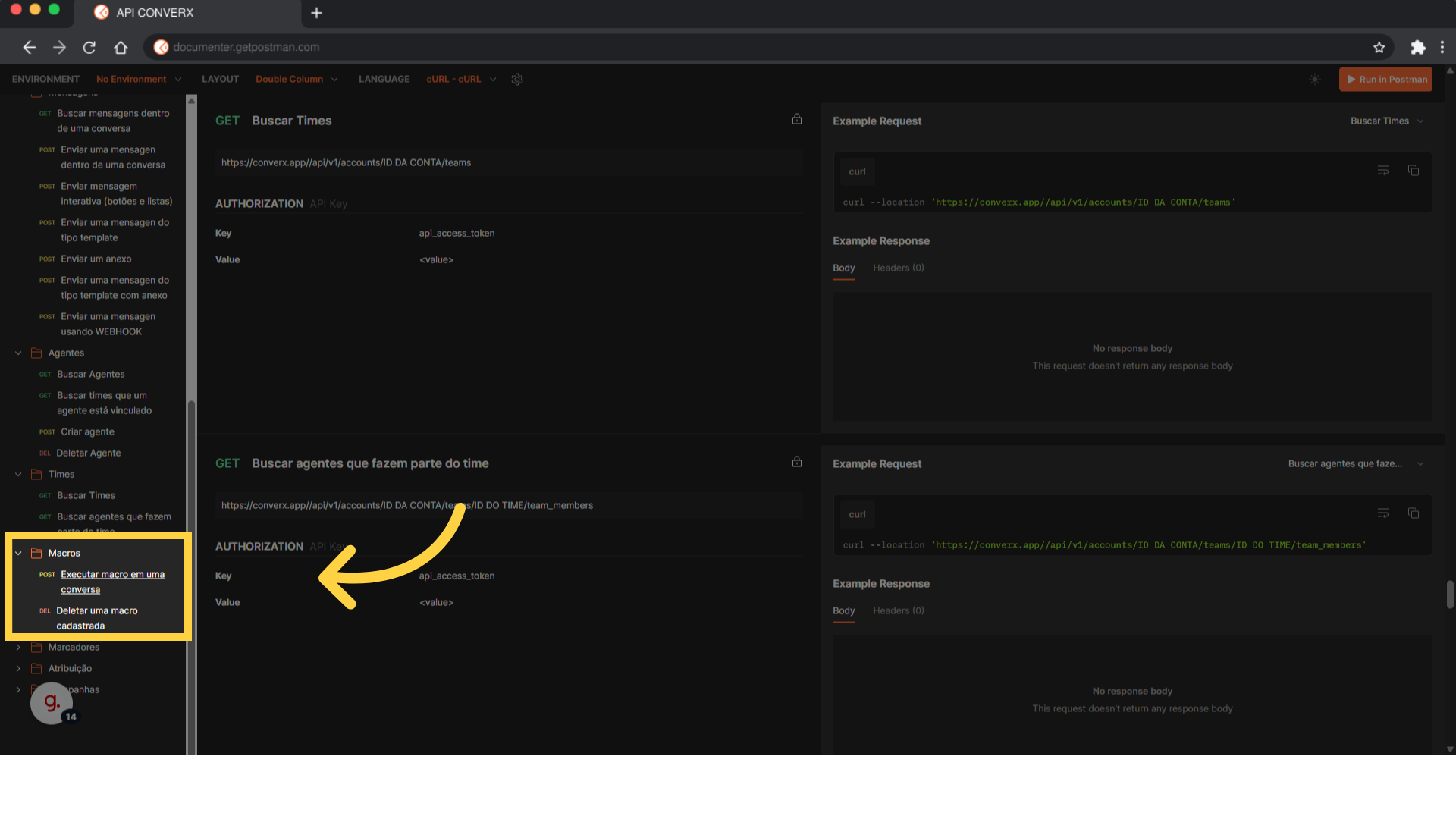1456x819 pixels.
Task: Select API CONVERX browser tab
Action: [x=187, y=13]
